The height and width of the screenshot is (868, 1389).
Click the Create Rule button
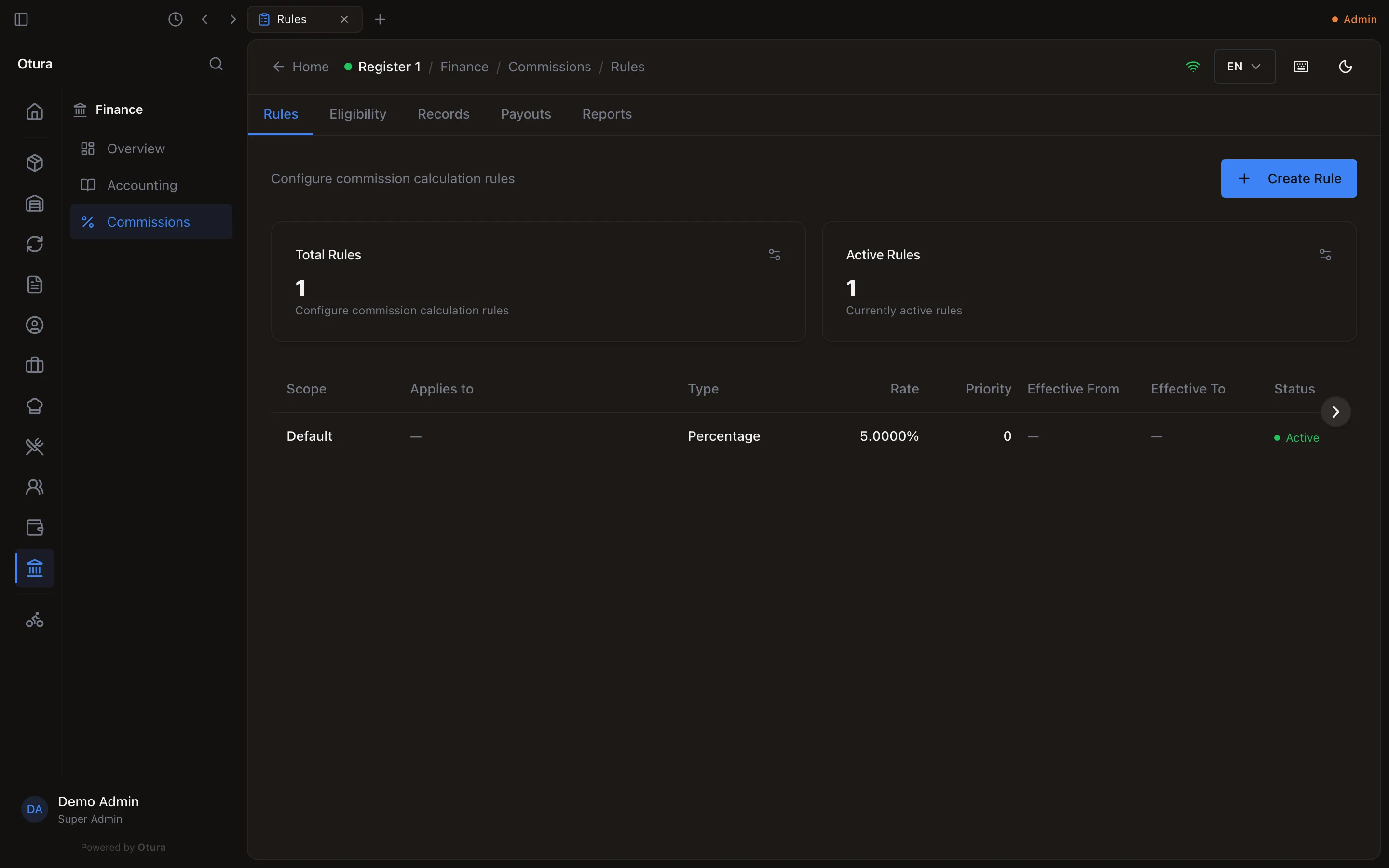(1289, 178)
